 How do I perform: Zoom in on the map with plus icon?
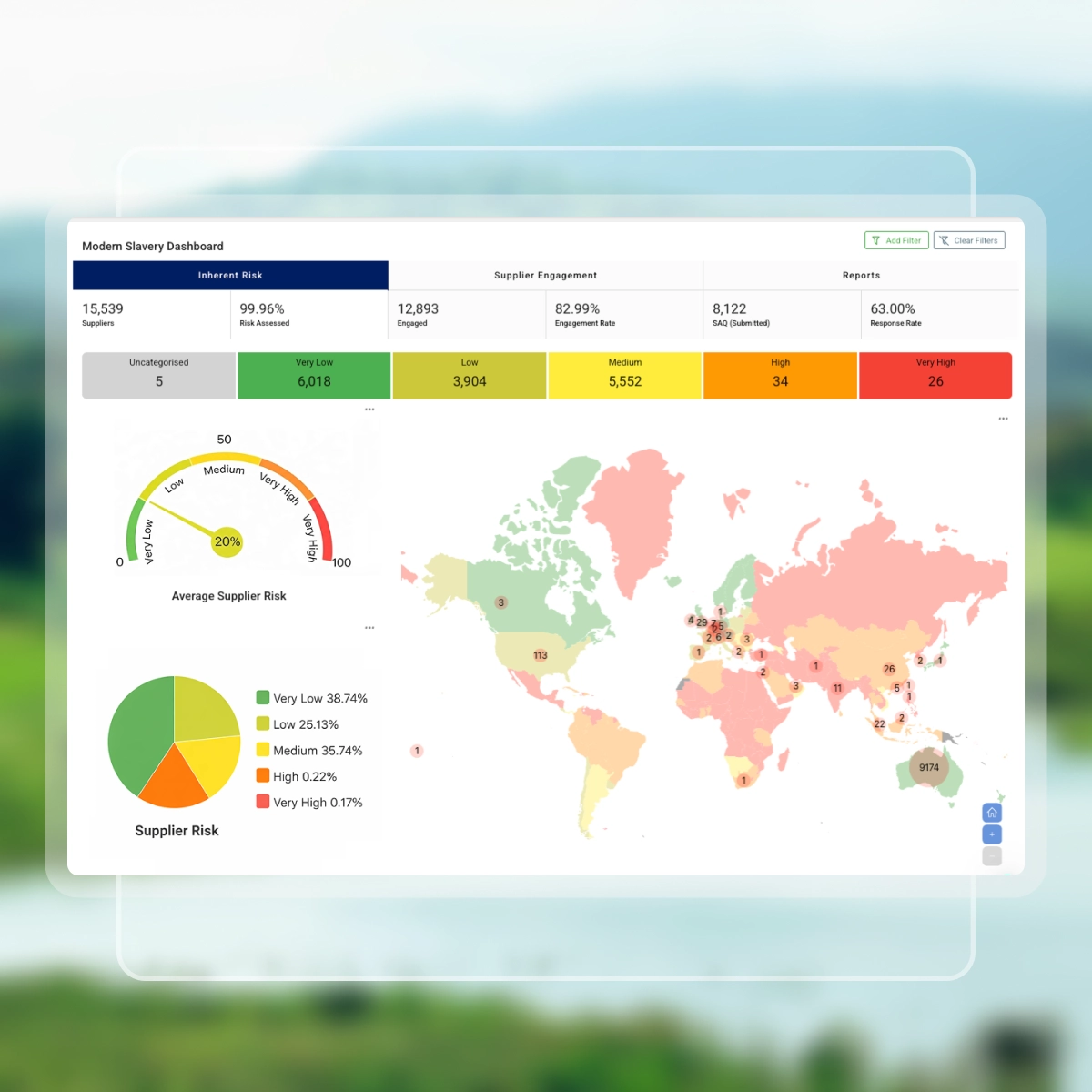pyautogui.click(x=992, y=834)
